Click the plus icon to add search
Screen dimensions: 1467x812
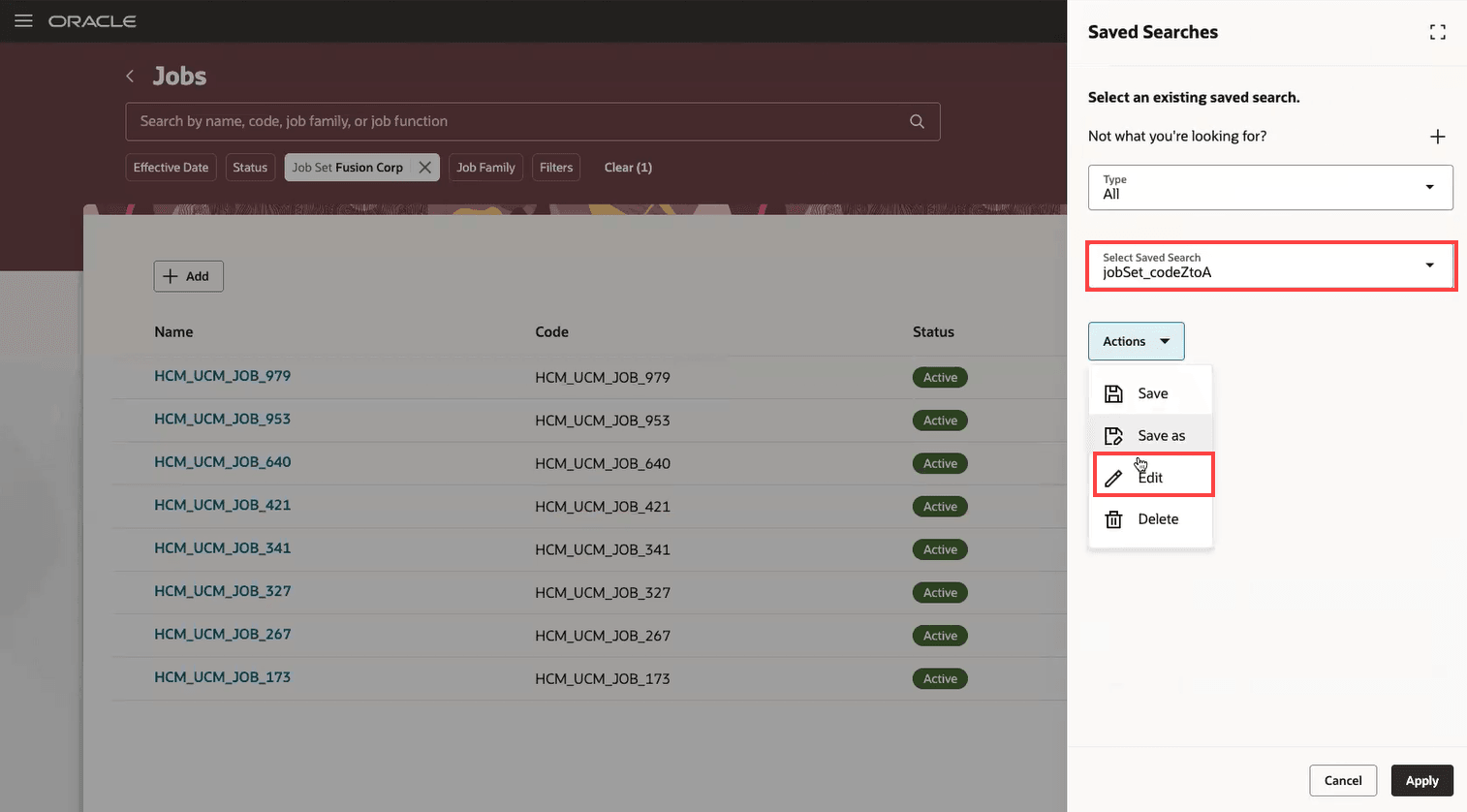[x=1437, y=137]
